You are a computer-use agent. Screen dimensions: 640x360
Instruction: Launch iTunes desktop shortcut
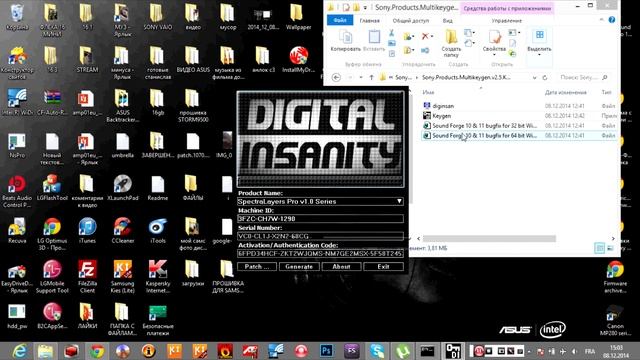(87, 231)
